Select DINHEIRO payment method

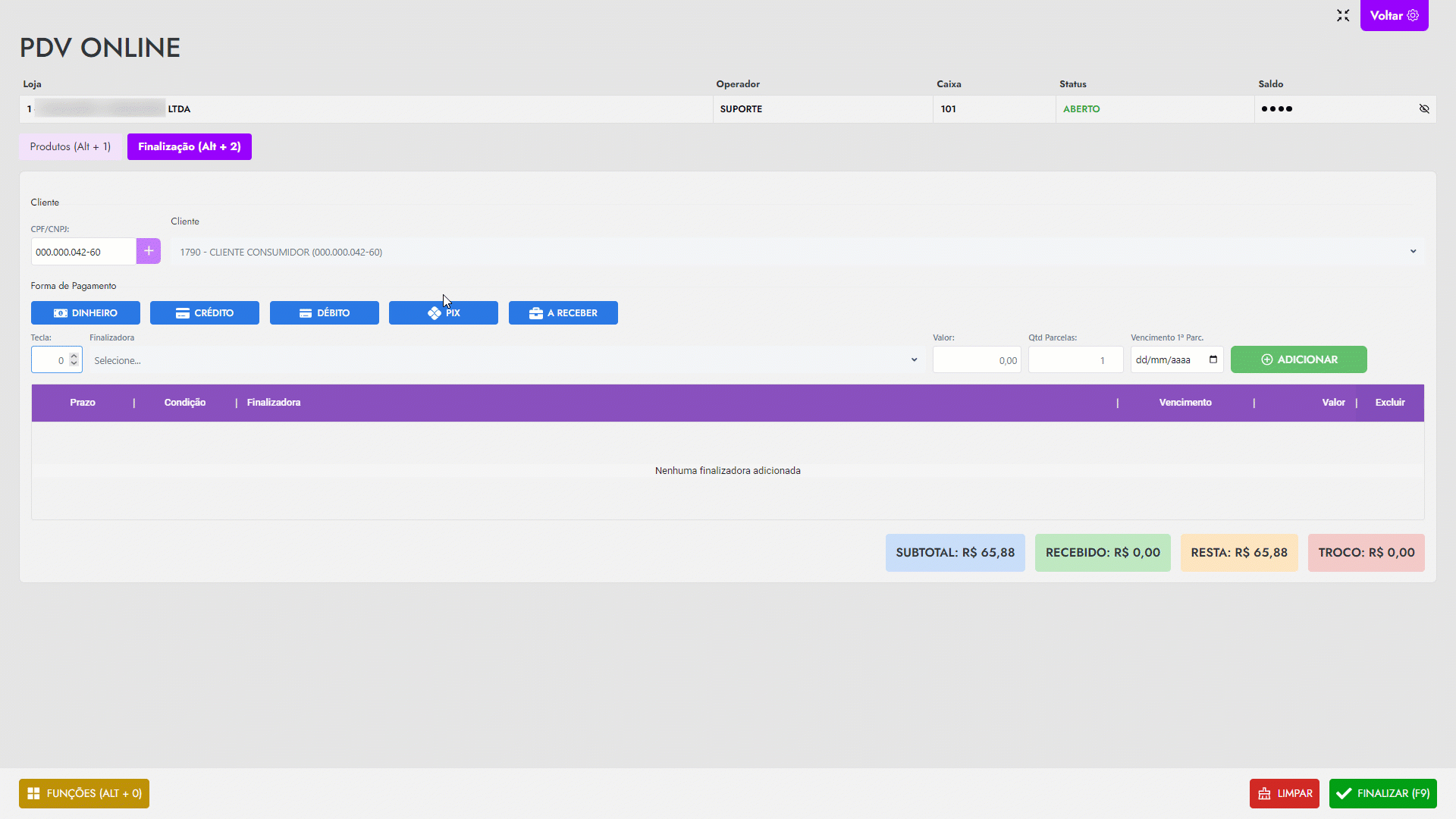(86, 313)
